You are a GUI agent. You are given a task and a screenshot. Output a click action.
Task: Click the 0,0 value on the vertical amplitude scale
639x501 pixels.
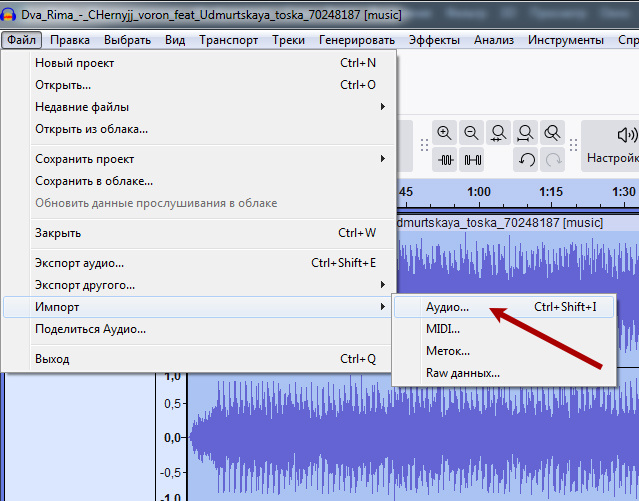tap(173, 438)
